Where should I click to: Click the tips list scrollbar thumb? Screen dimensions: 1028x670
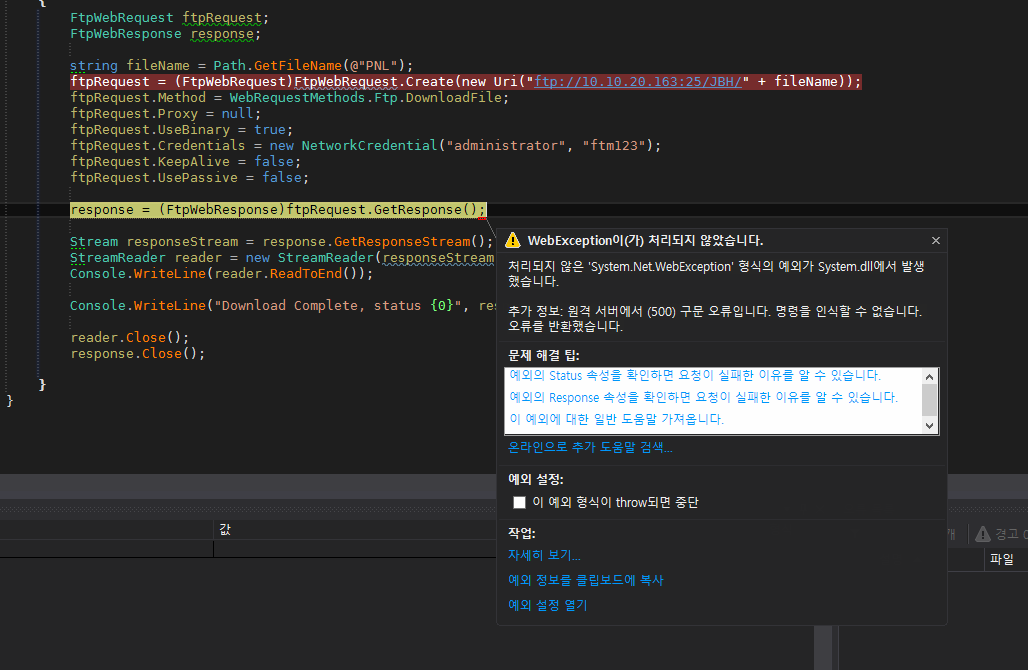[x=930, y=399]
